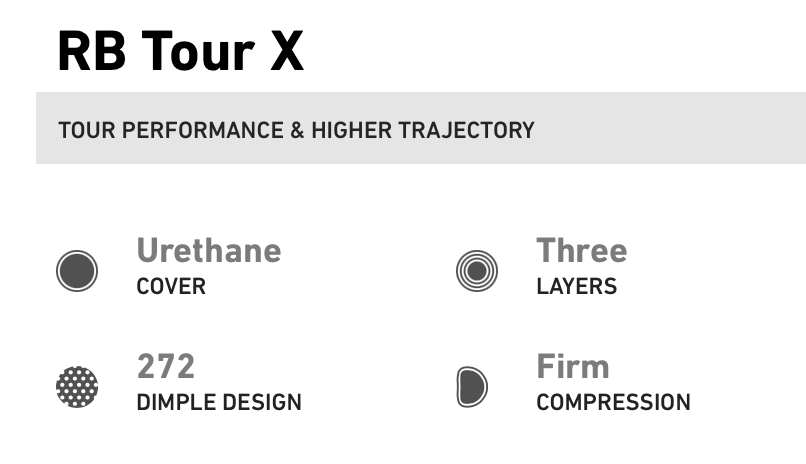Click the half-circle compression icon
This screenshot has height=464, width=806.
click(472, 386)
